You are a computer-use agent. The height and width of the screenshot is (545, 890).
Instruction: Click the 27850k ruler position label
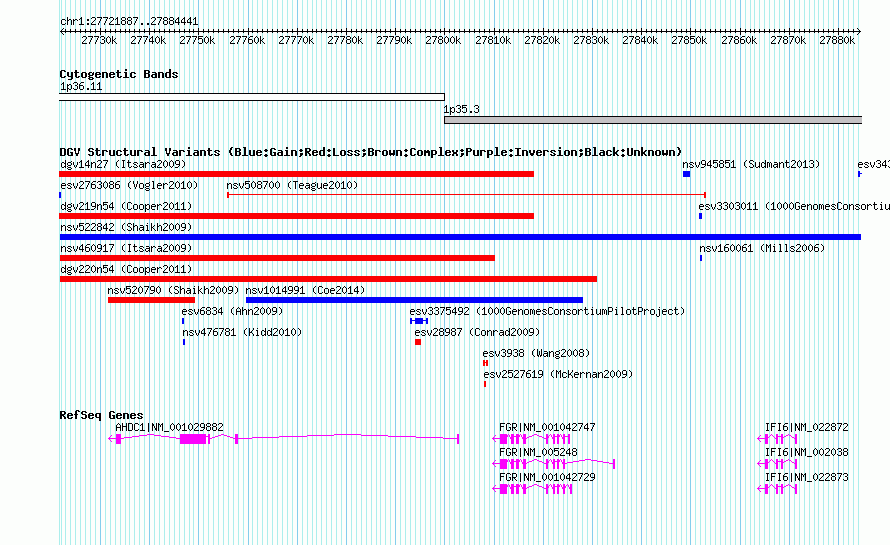pos(689,40)
